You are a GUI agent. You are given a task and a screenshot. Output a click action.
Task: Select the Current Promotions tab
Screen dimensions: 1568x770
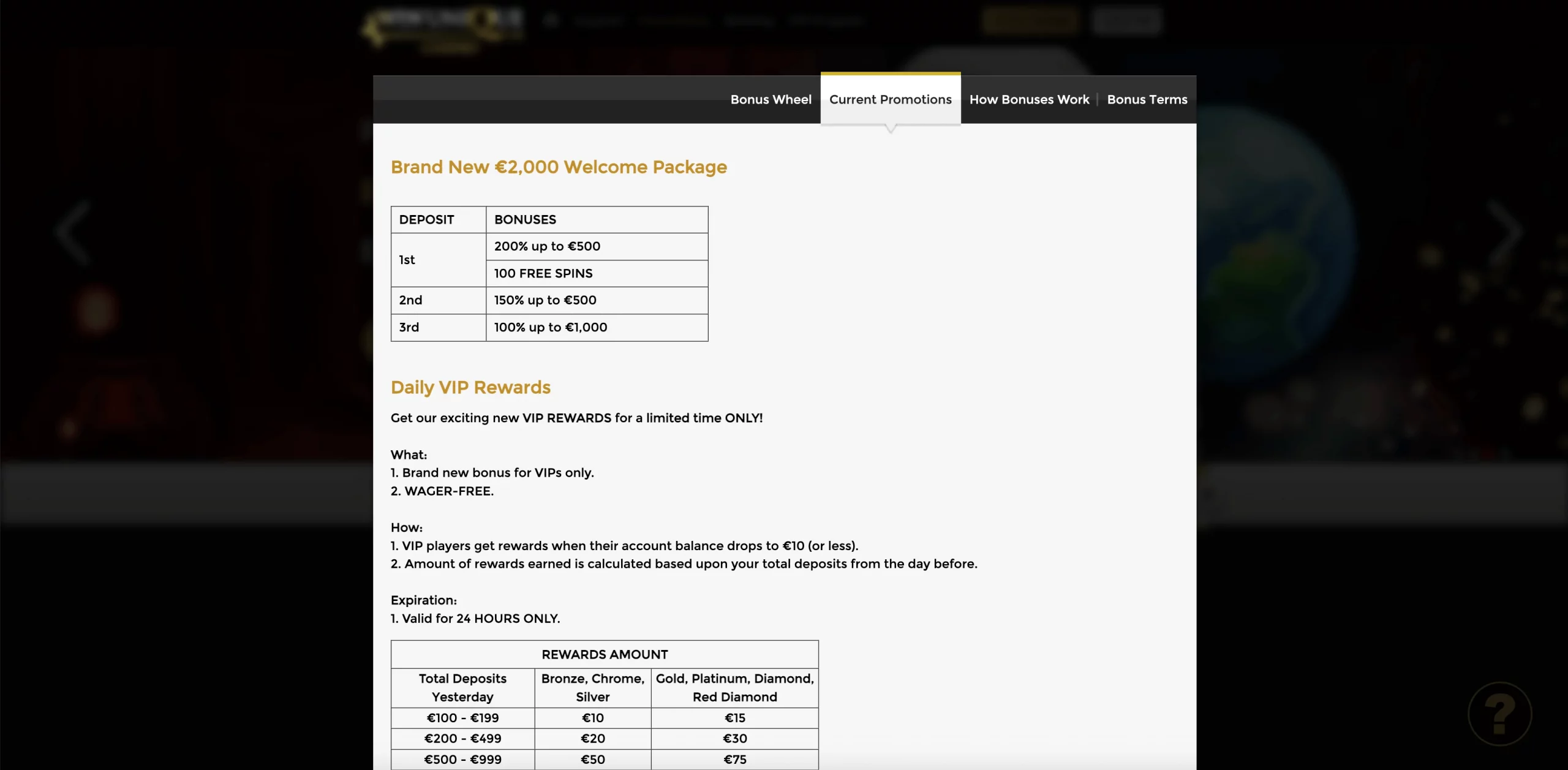pos(891,99)
